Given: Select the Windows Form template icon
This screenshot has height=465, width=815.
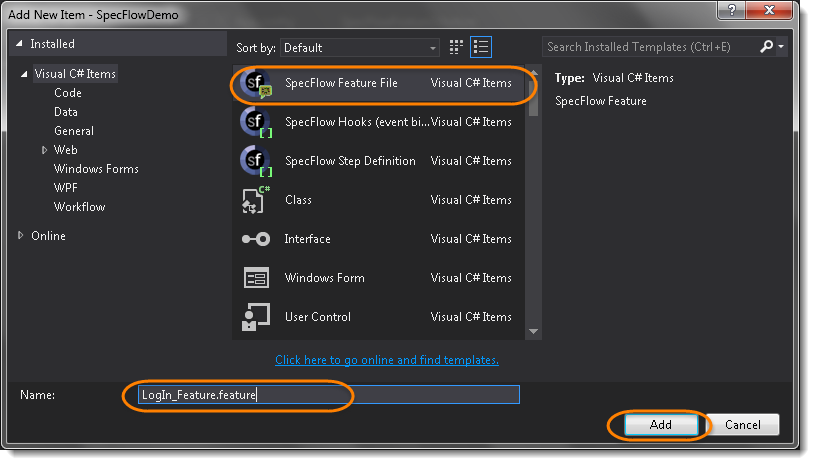Looking at the screenshot, I should [x=256, y=278].
